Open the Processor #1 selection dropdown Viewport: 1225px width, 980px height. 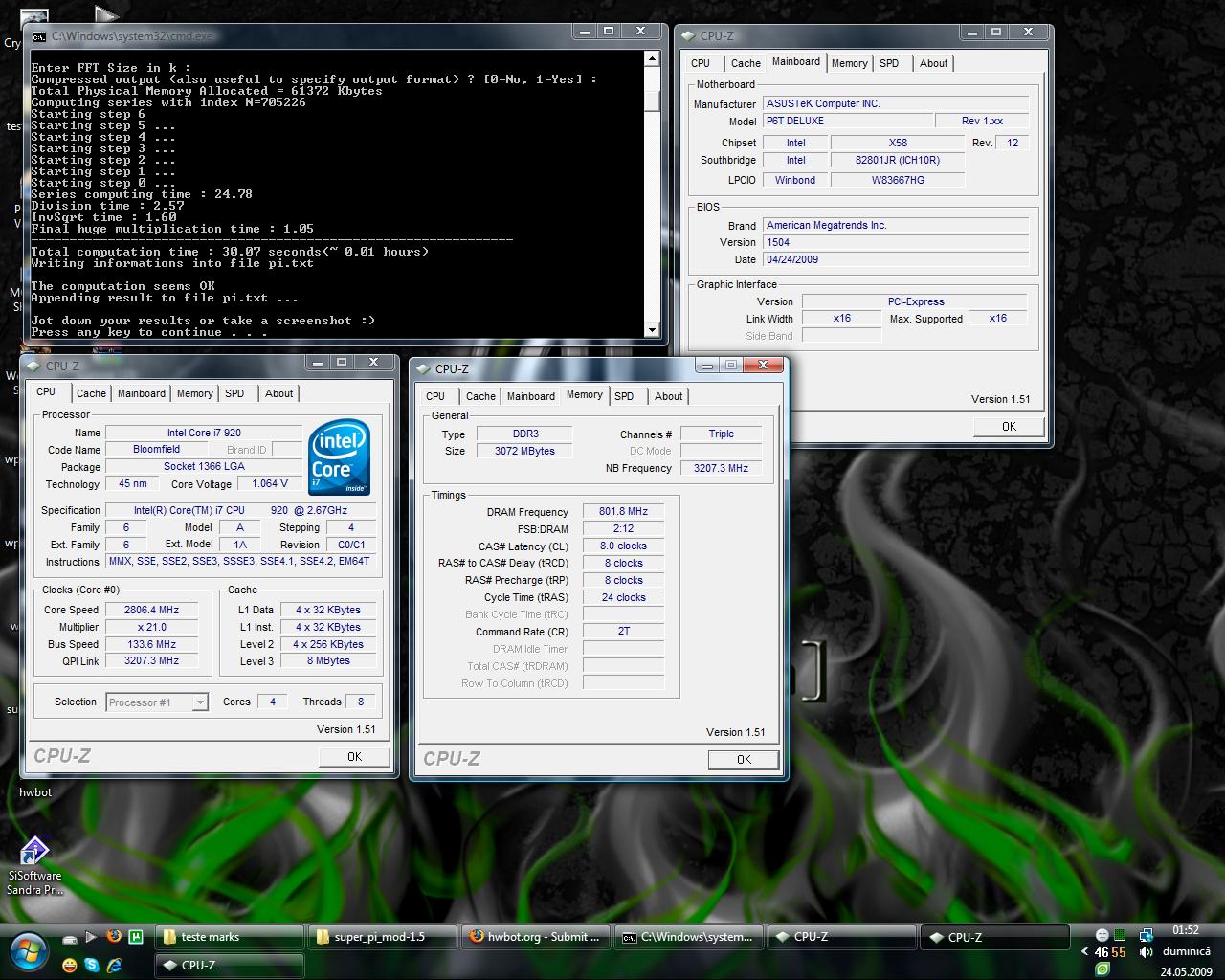click(200, 702)
